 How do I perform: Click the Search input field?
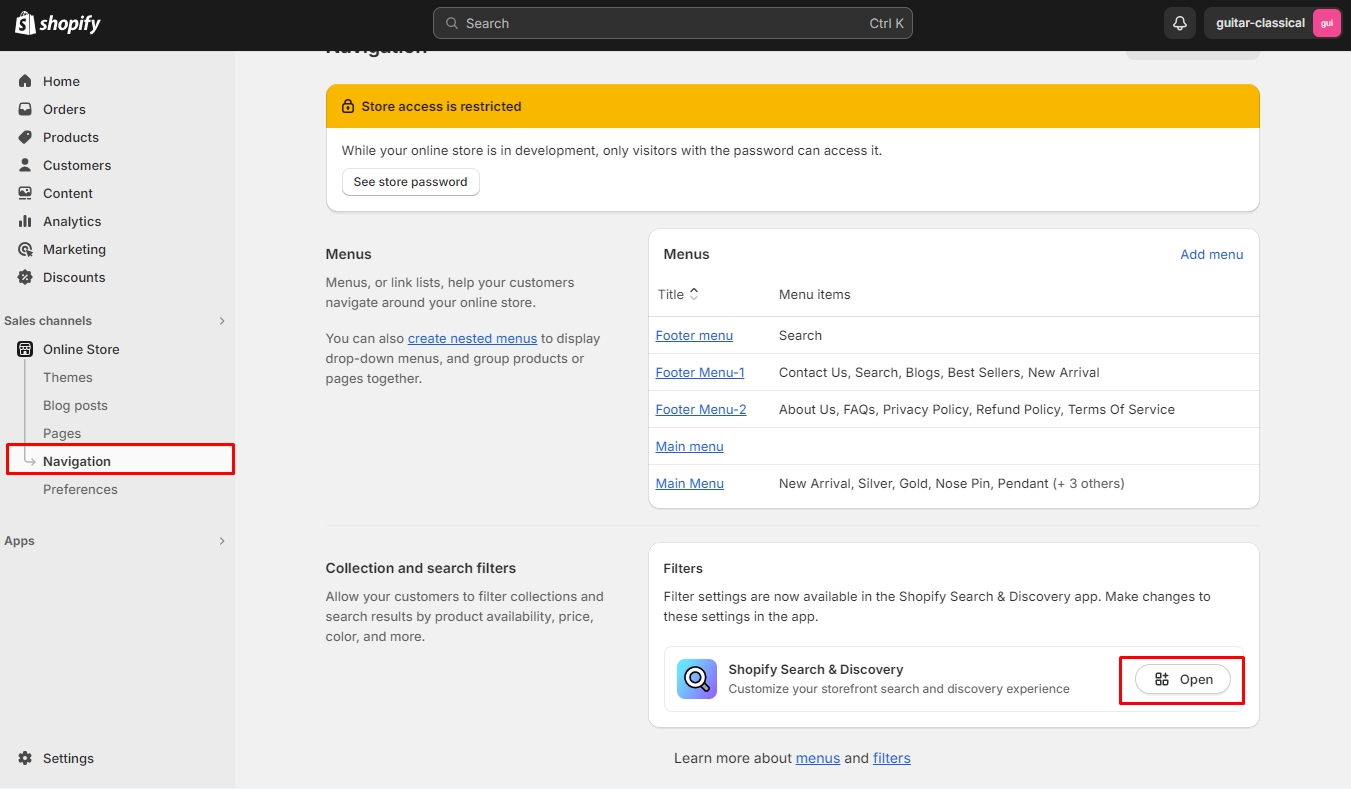(x=672, y=23)
